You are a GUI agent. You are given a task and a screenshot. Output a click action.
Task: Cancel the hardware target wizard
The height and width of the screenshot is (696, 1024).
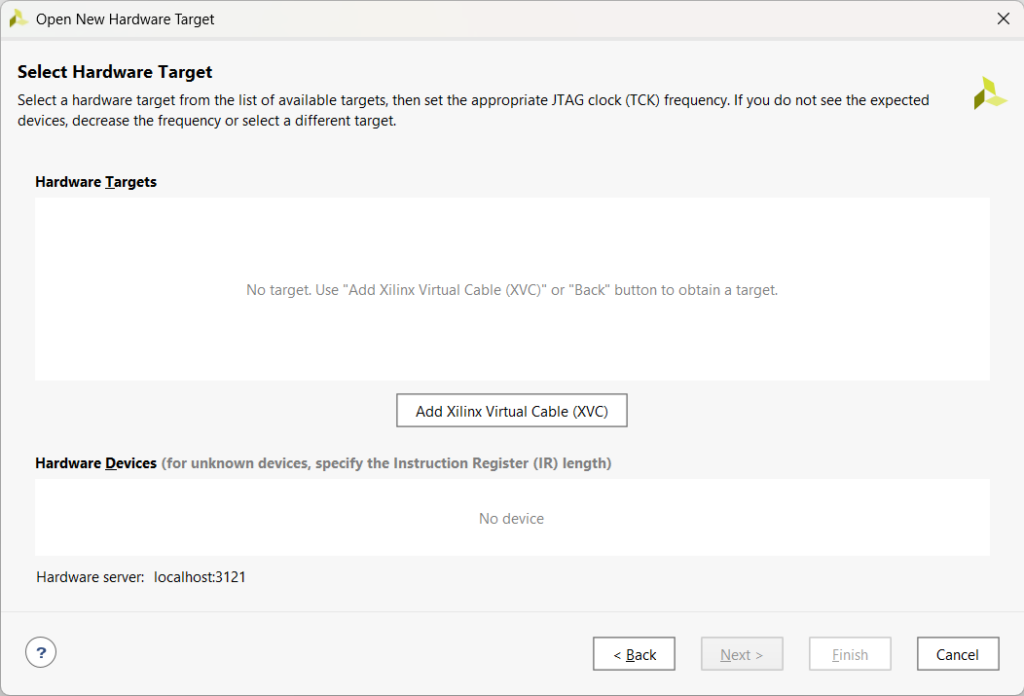point(957,654)
